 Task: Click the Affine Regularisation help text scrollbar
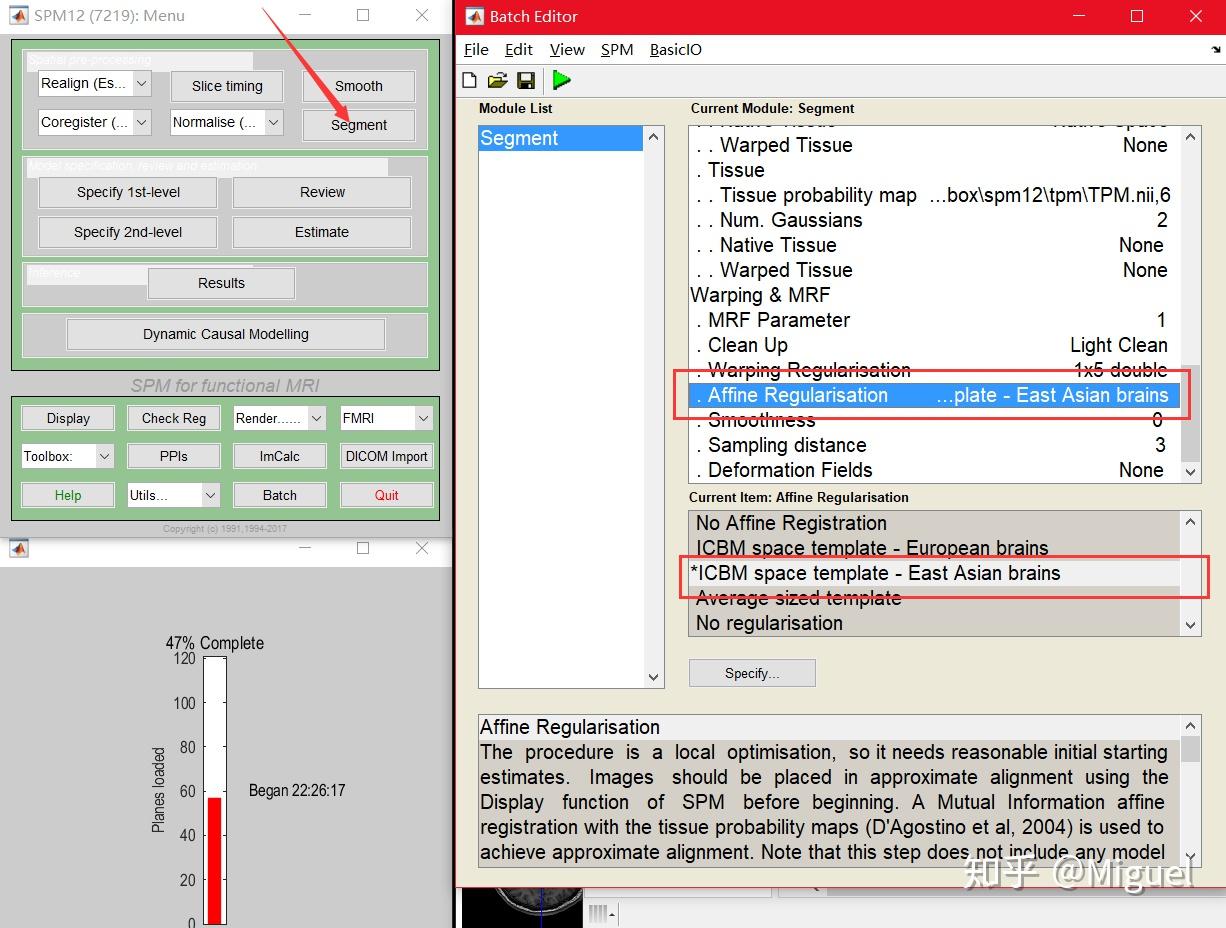(1190, 791)
